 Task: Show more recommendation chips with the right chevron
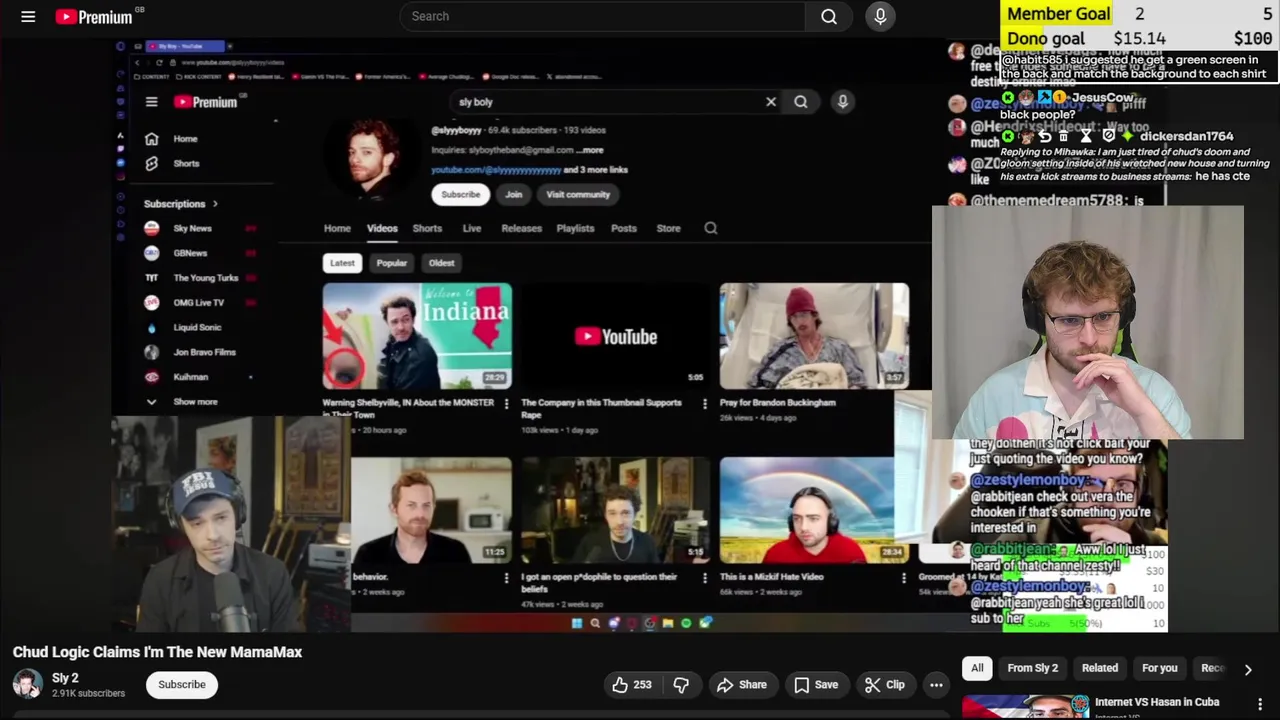1248,669
